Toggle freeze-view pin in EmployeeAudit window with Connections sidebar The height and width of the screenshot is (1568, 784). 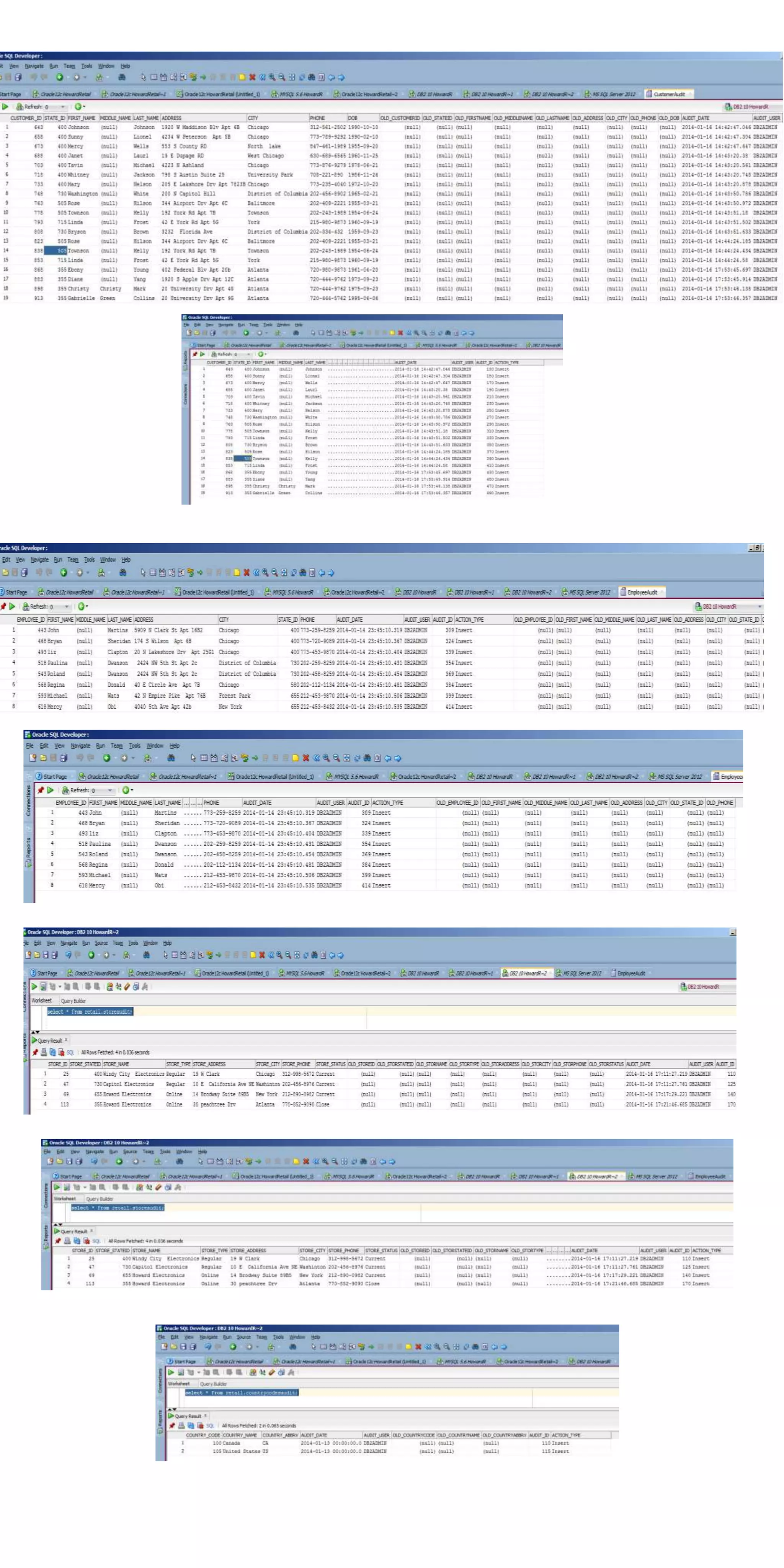click(41, 790)
